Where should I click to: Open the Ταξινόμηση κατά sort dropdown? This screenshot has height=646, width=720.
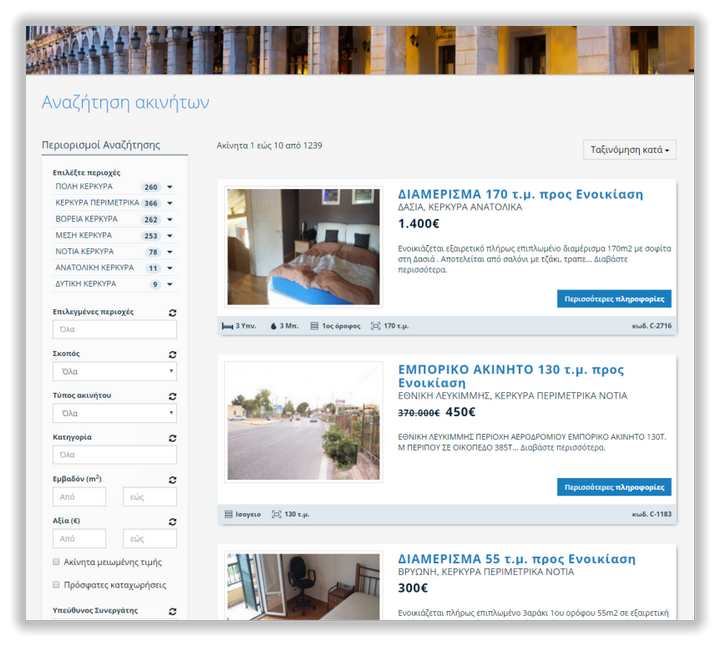tap(630, 150)
